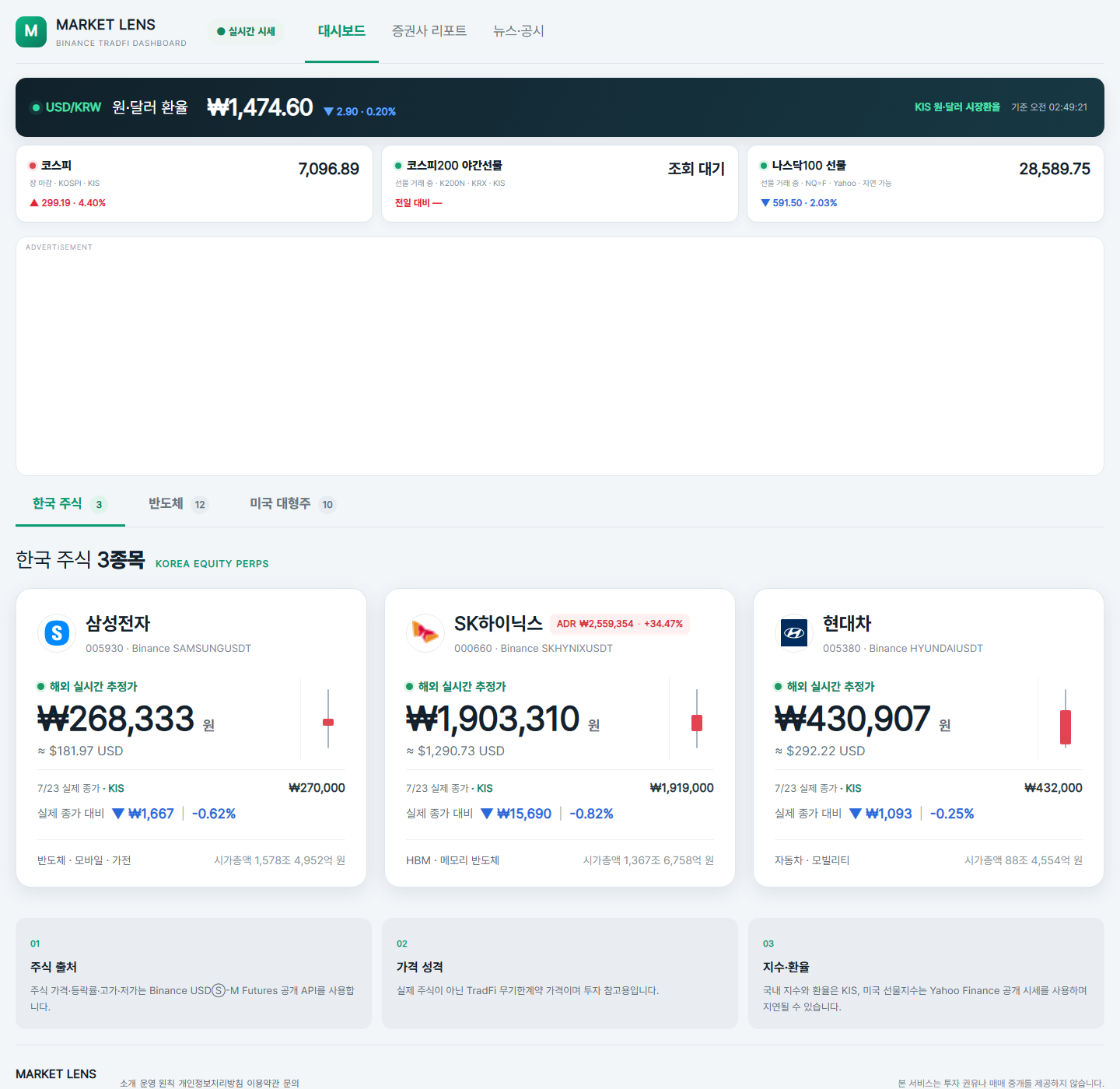Click the Samsung Electronics S logo icon

click(57, 632)
